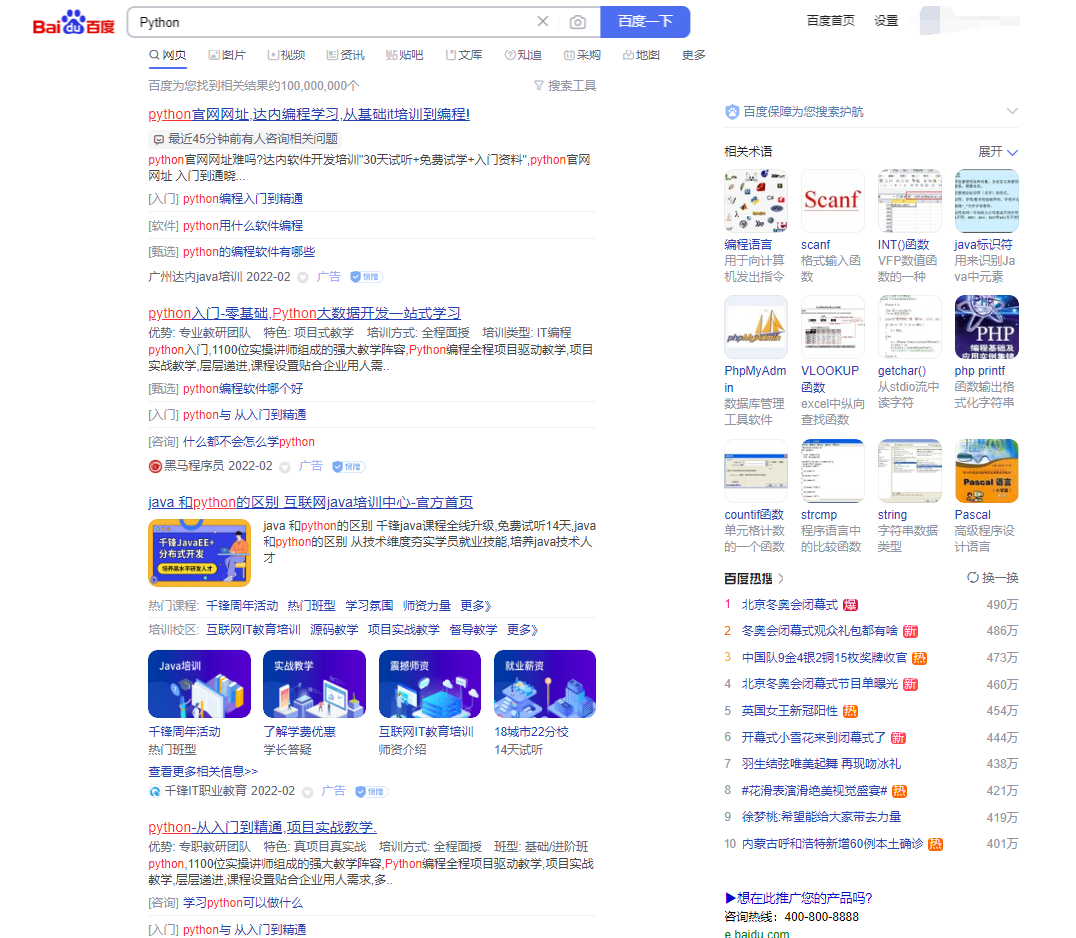Switch to the 贴吧 tab
This screenshot has height=938, width=1076.
[x=404, y=55]
